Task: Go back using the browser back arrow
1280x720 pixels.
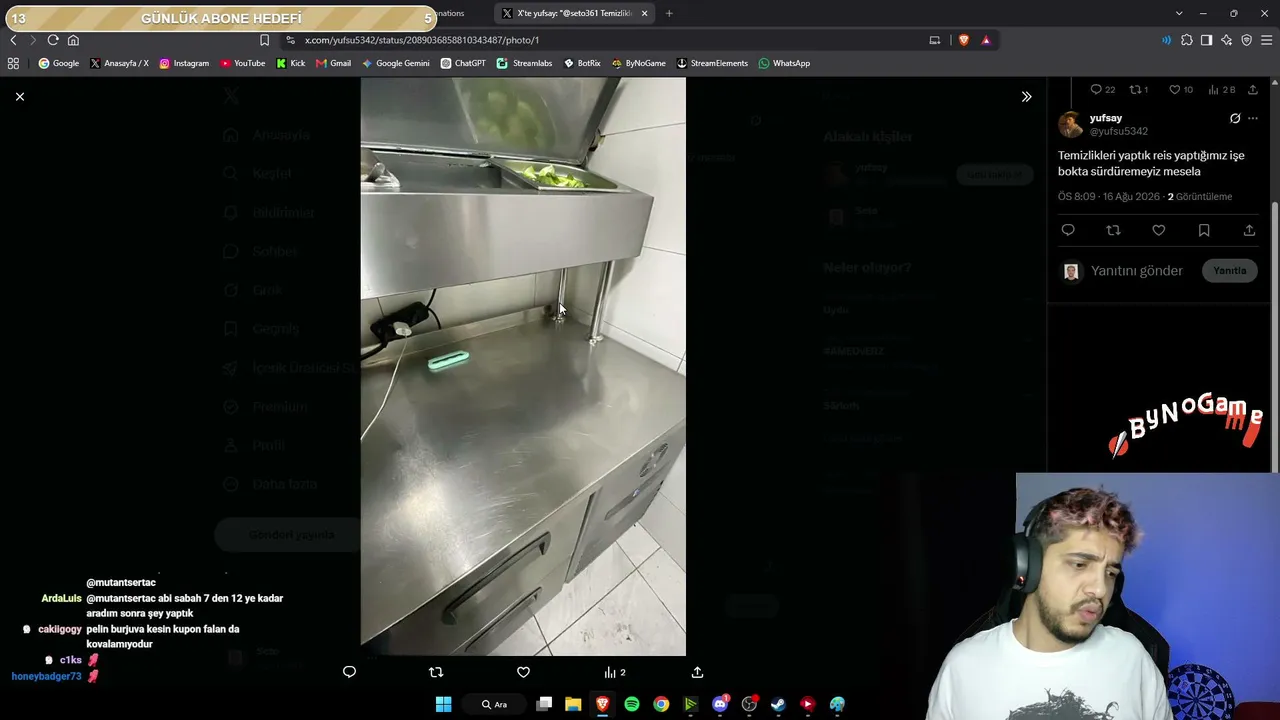Action: [x=13, y=40]
